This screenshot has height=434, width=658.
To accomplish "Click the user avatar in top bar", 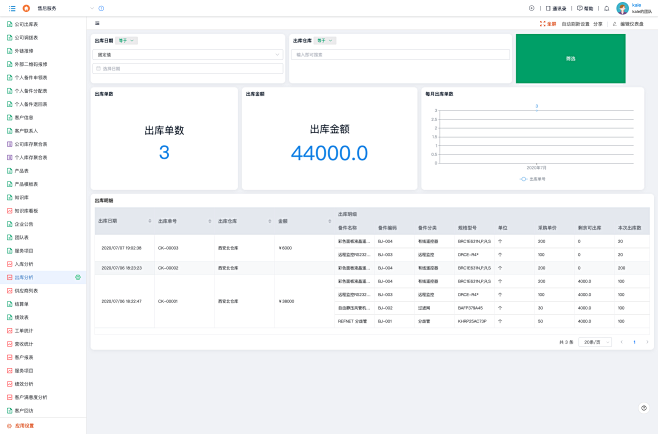I will click(623, 8).
